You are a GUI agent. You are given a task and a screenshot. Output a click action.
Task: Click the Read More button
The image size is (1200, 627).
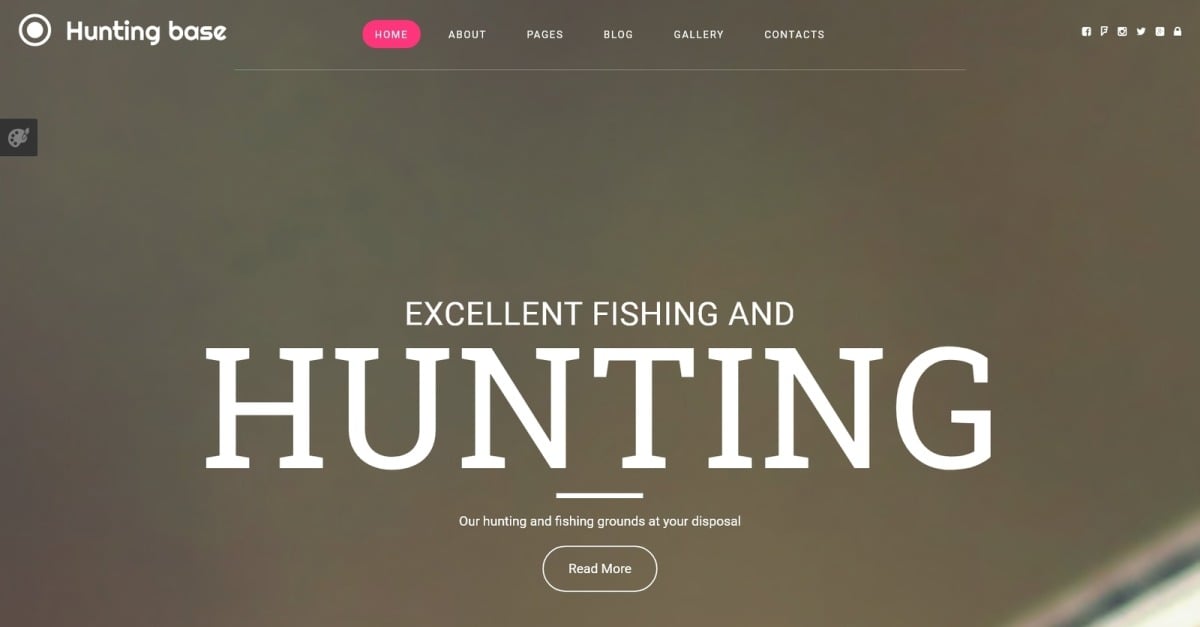600,569
